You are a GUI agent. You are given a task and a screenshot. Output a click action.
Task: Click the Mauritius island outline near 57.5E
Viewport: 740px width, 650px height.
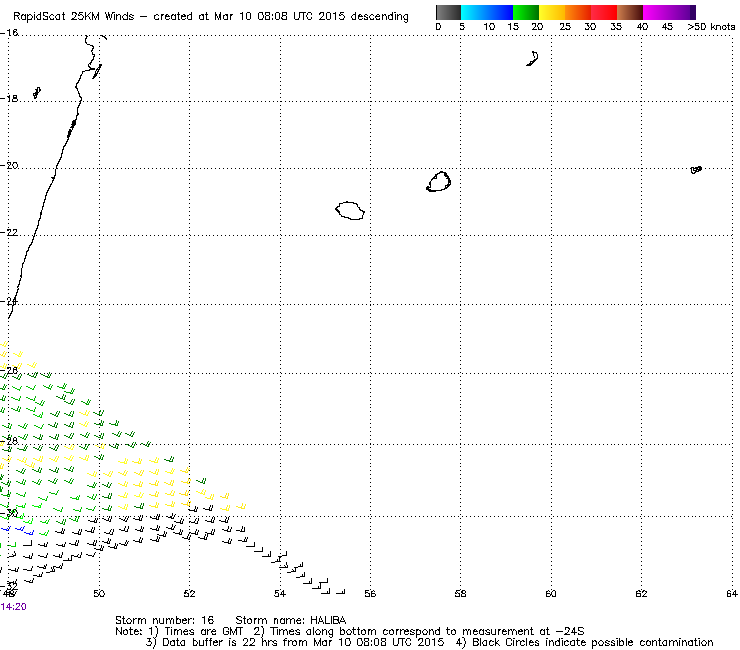pos(438,182)
